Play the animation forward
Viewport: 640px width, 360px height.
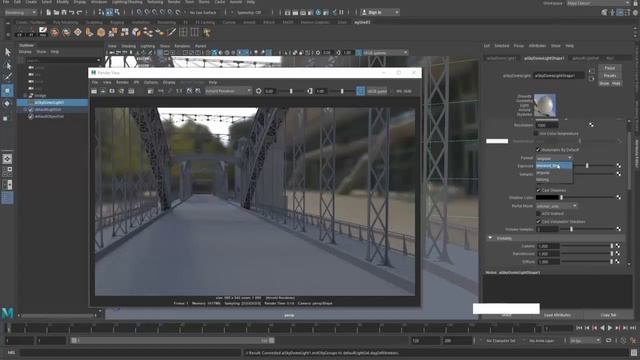pyautogui.click(x=610, y=328)
